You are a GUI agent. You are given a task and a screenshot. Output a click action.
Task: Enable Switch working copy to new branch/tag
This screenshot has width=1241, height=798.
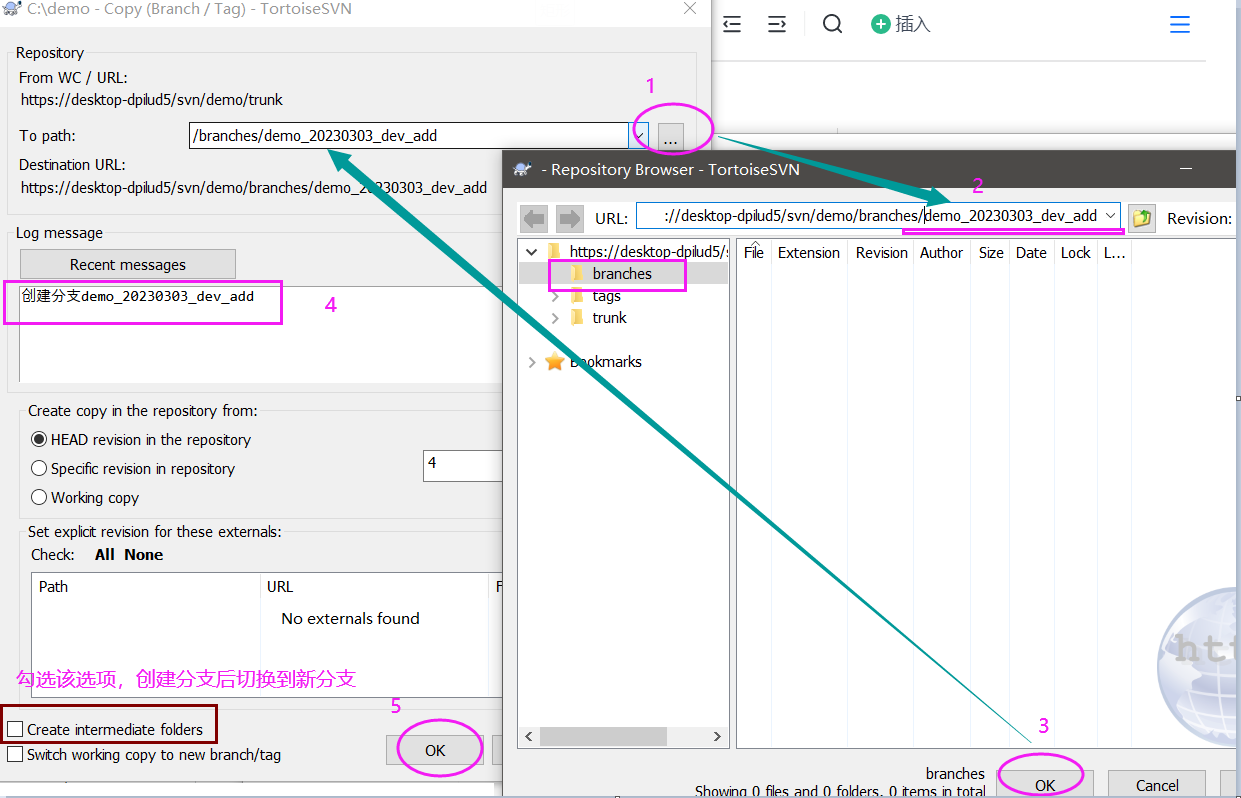(15, 755)
